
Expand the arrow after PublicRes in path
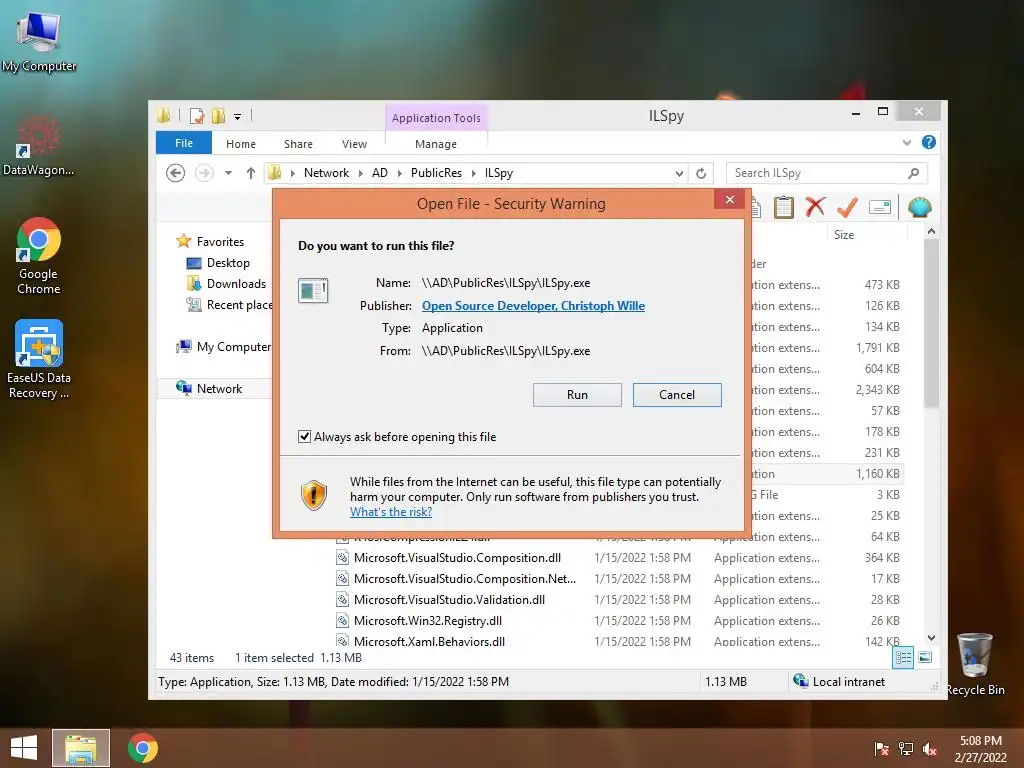tap(473, 173)
